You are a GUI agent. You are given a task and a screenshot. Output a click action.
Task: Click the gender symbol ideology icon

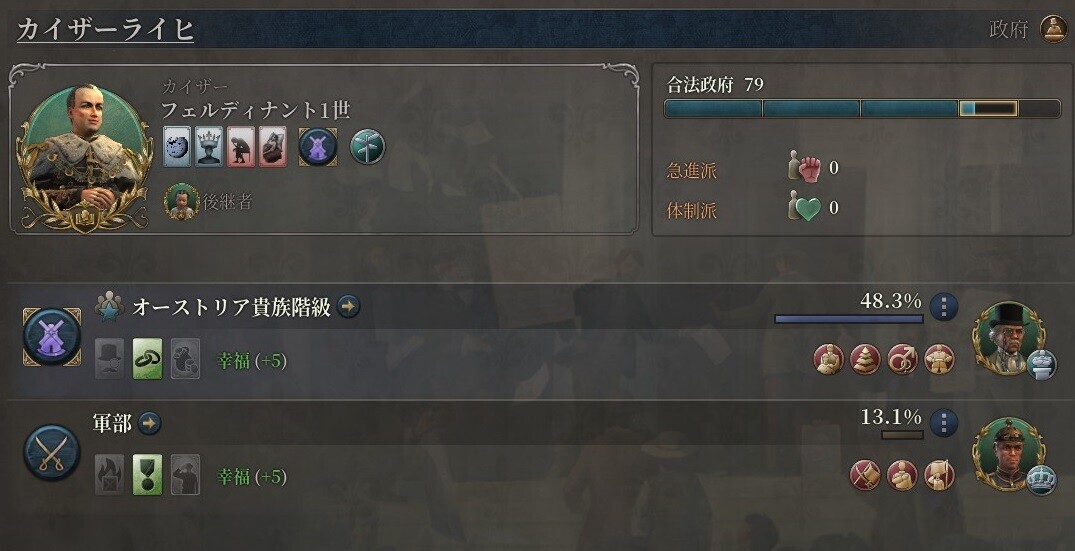[x=902, y=359]
